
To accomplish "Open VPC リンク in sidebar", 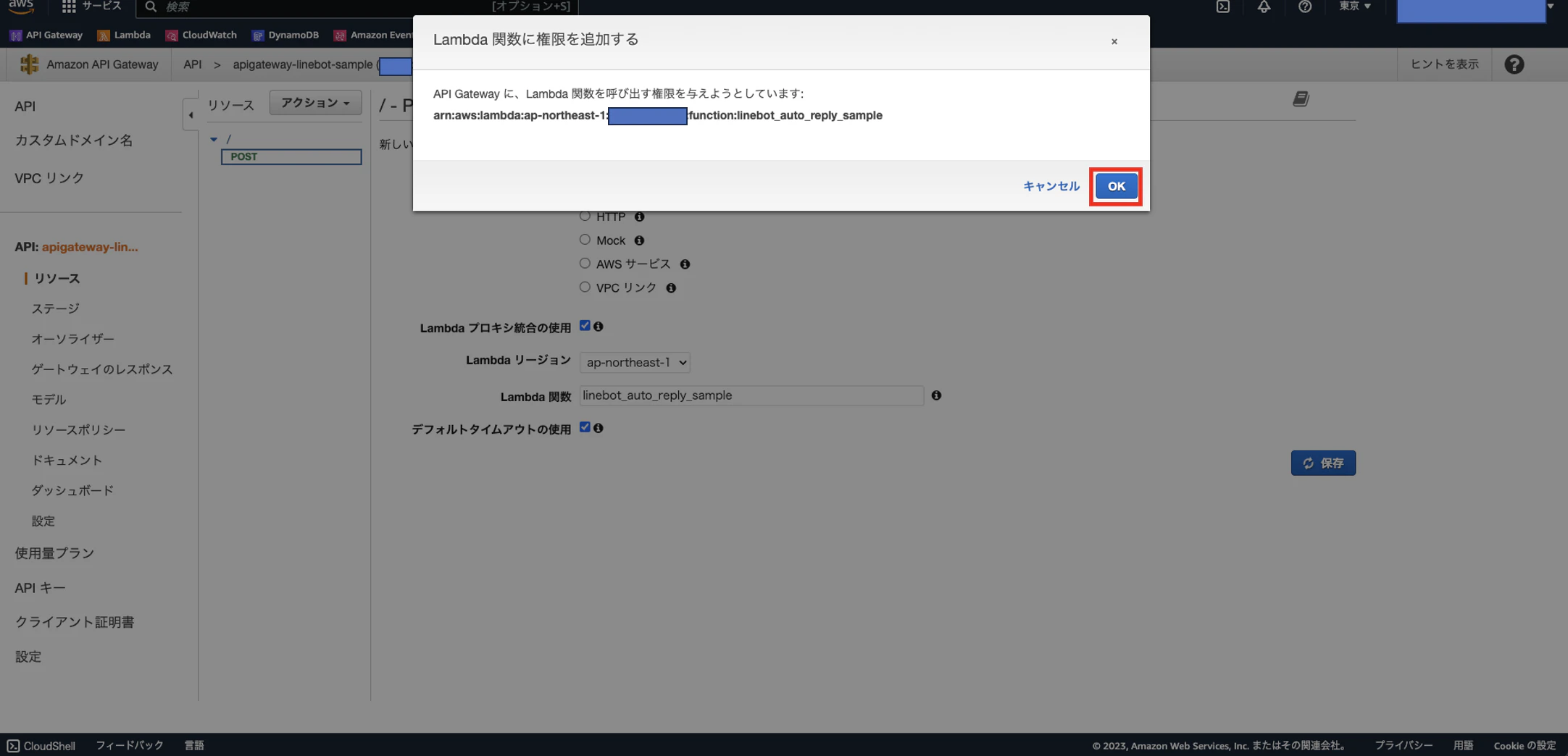I will (x=49, y=178).
